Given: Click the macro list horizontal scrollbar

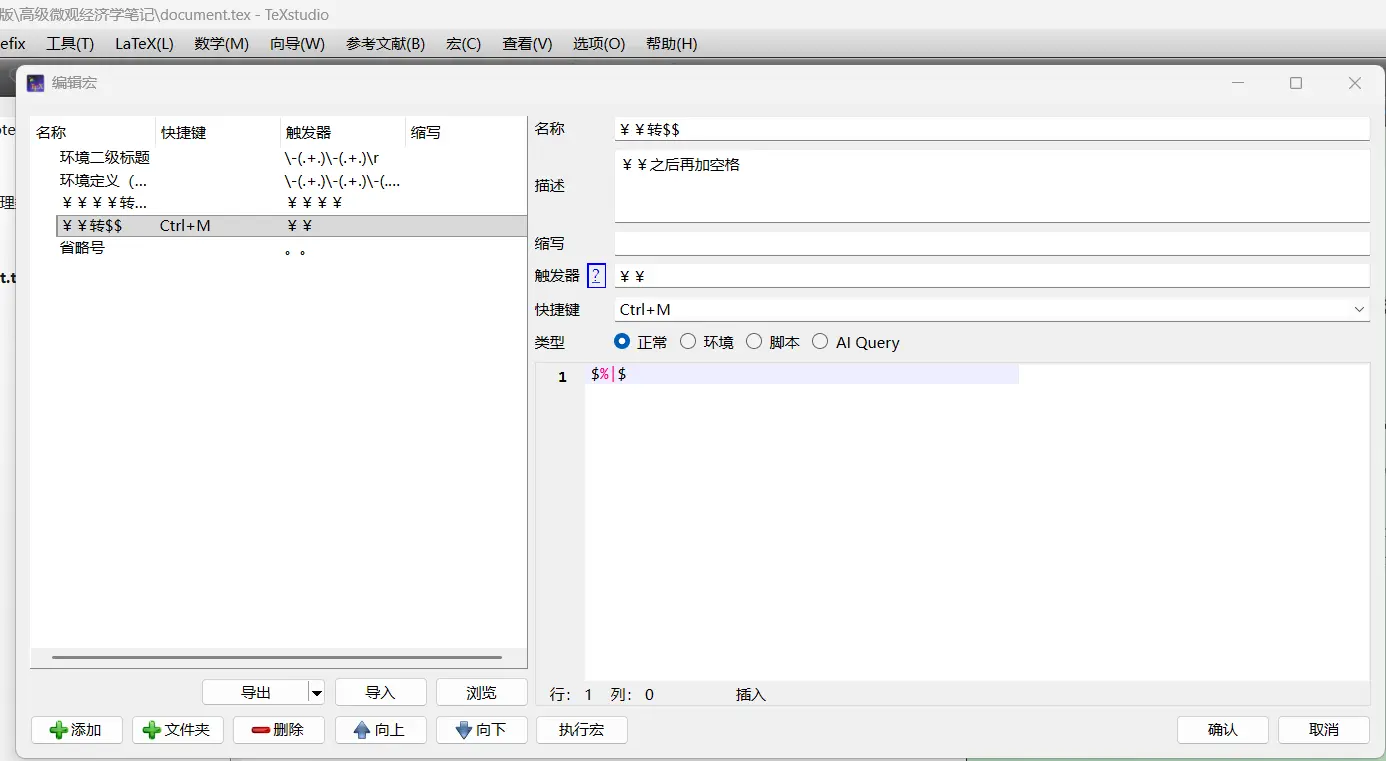Looking at the screenshot, I should point(277,657).
